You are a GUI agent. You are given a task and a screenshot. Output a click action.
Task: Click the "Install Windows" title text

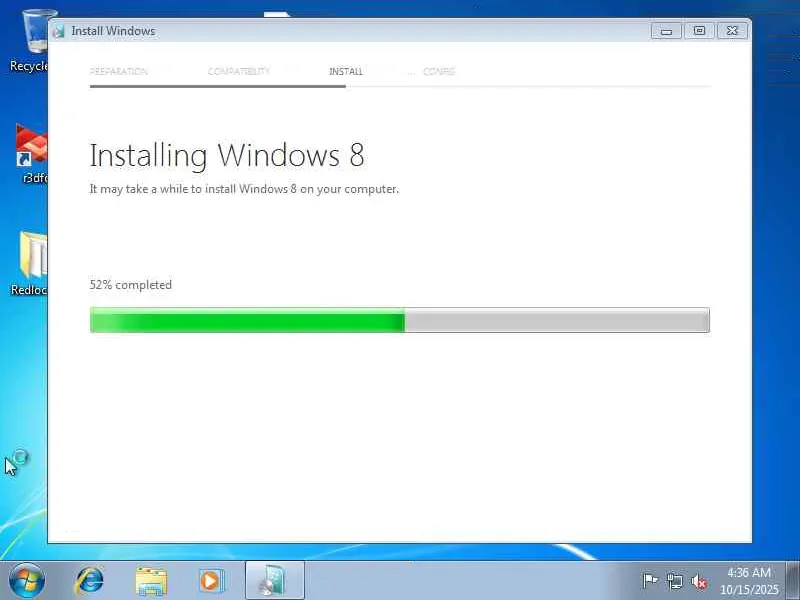click(x=113, y=31)
